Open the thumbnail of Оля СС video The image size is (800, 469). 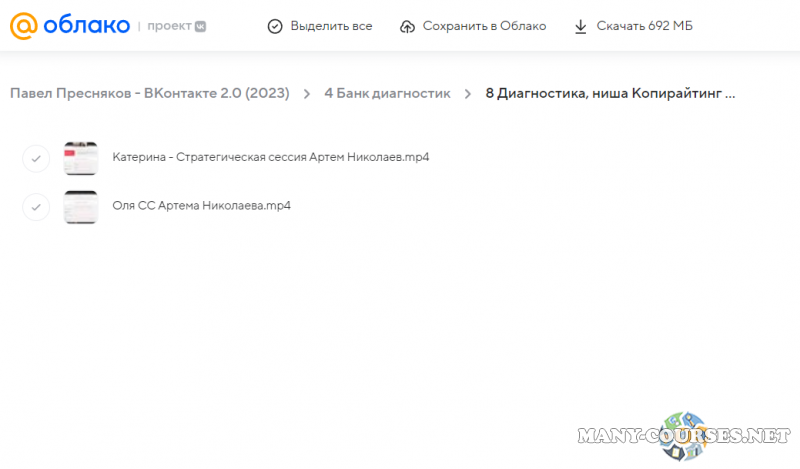pos(81,207)
